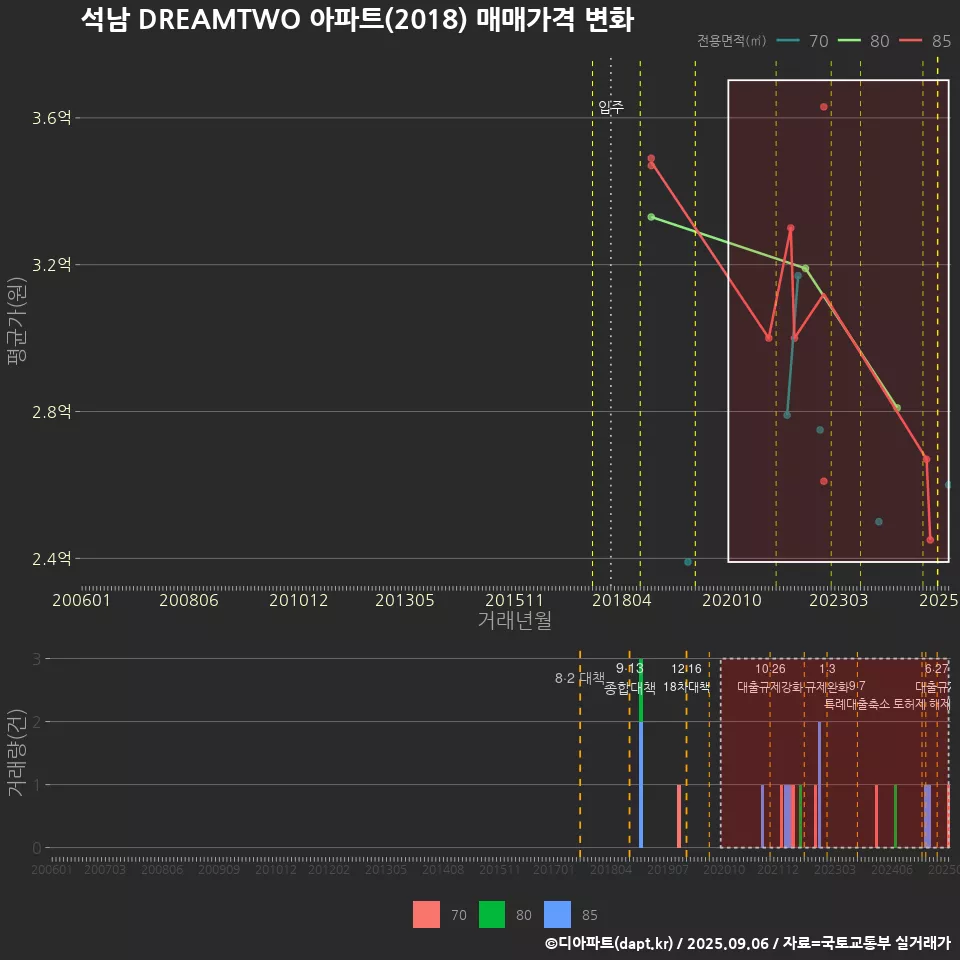Image resolution: width=960 pixels, height=960 pixels.
Task: Click the chart title '석남 DREAMTWO 아파트(2018) 매매가격 변화'
Action: [x=357, y=20]
